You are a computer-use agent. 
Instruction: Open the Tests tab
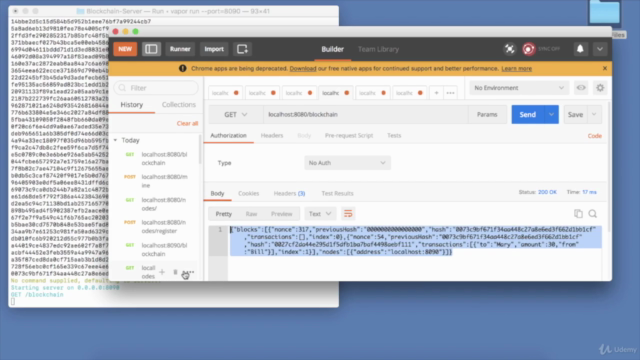coord(394,136)
